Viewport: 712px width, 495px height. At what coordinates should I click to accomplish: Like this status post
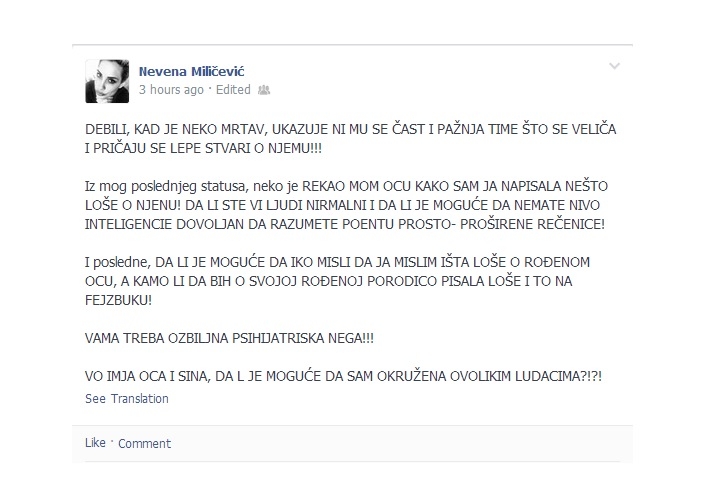[95, 443]
